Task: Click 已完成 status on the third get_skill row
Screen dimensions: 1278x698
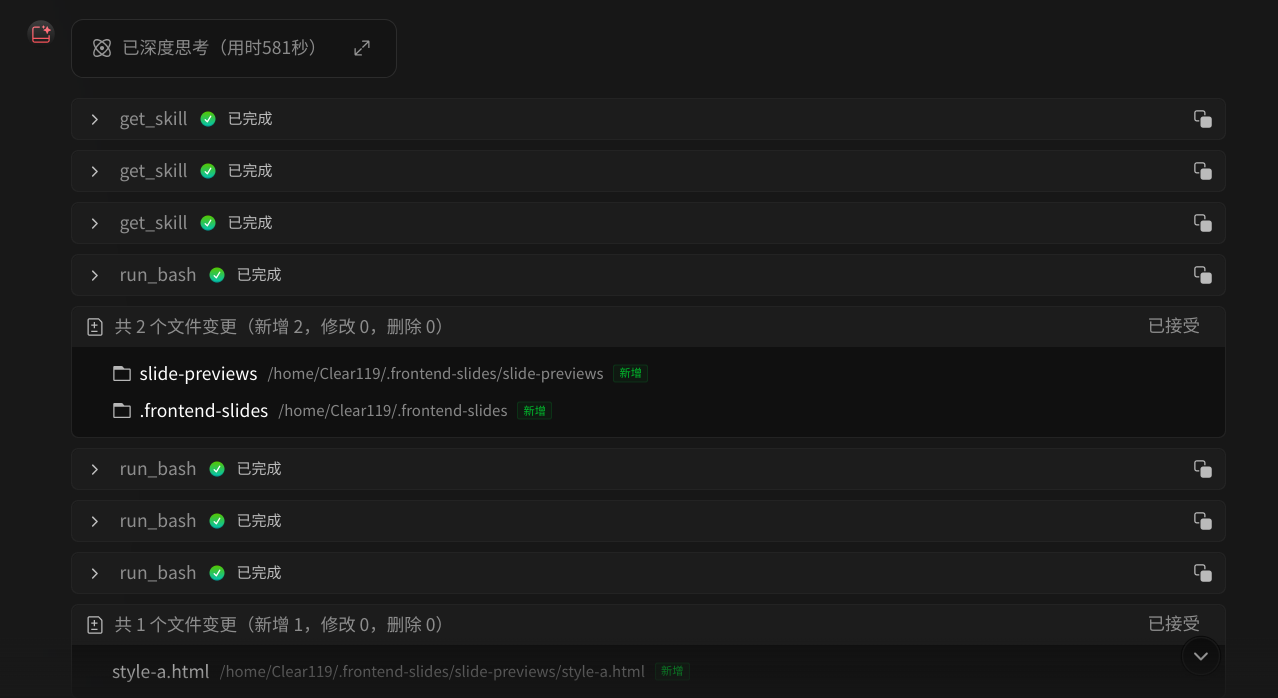Action: pyautogui.click(x=250, y=223)
